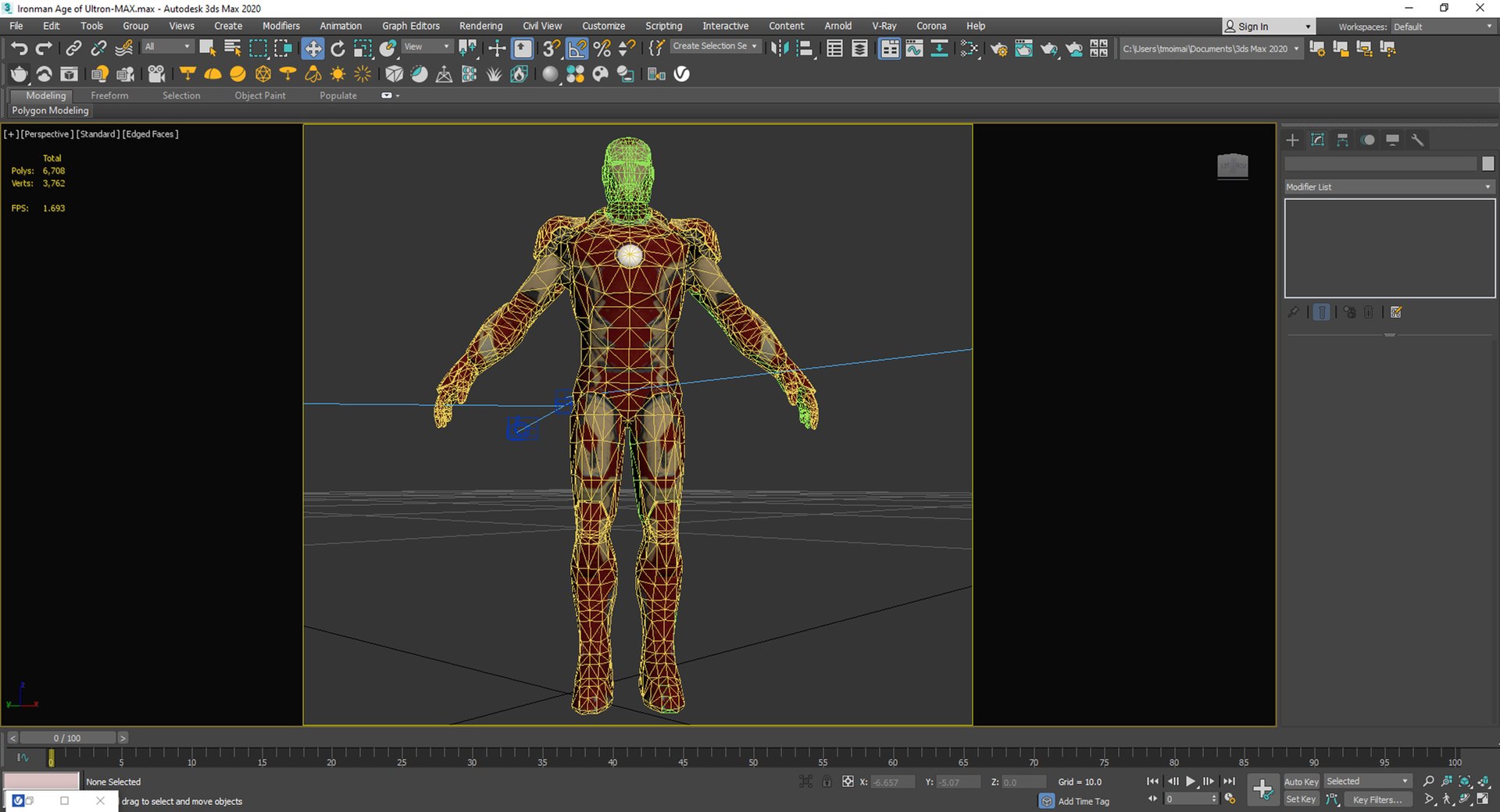The width and height of the screenshot is (1500, 812).
Task: Click the orange sun light icon
Action: pos(337,74)
